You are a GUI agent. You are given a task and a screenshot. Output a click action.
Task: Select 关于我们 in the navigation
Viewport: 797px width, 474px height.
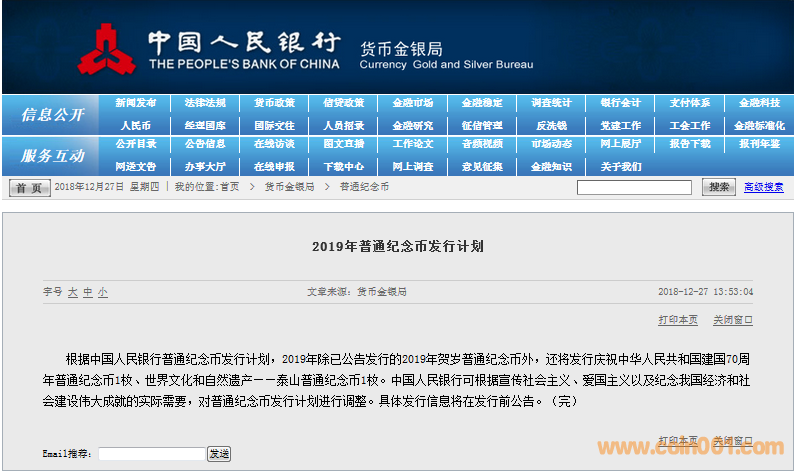[621, 166]
